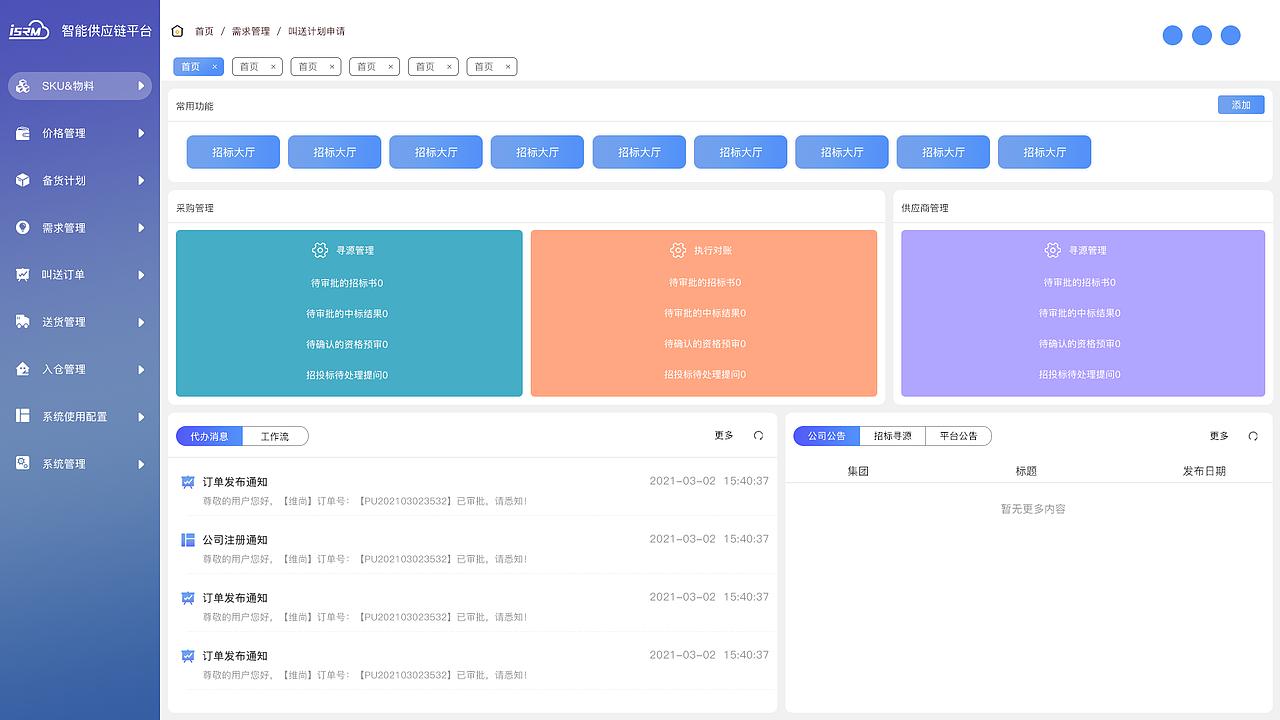Switch to 公司公告 tab
Screen dimensions: 1280x720
tap(826, 436)
